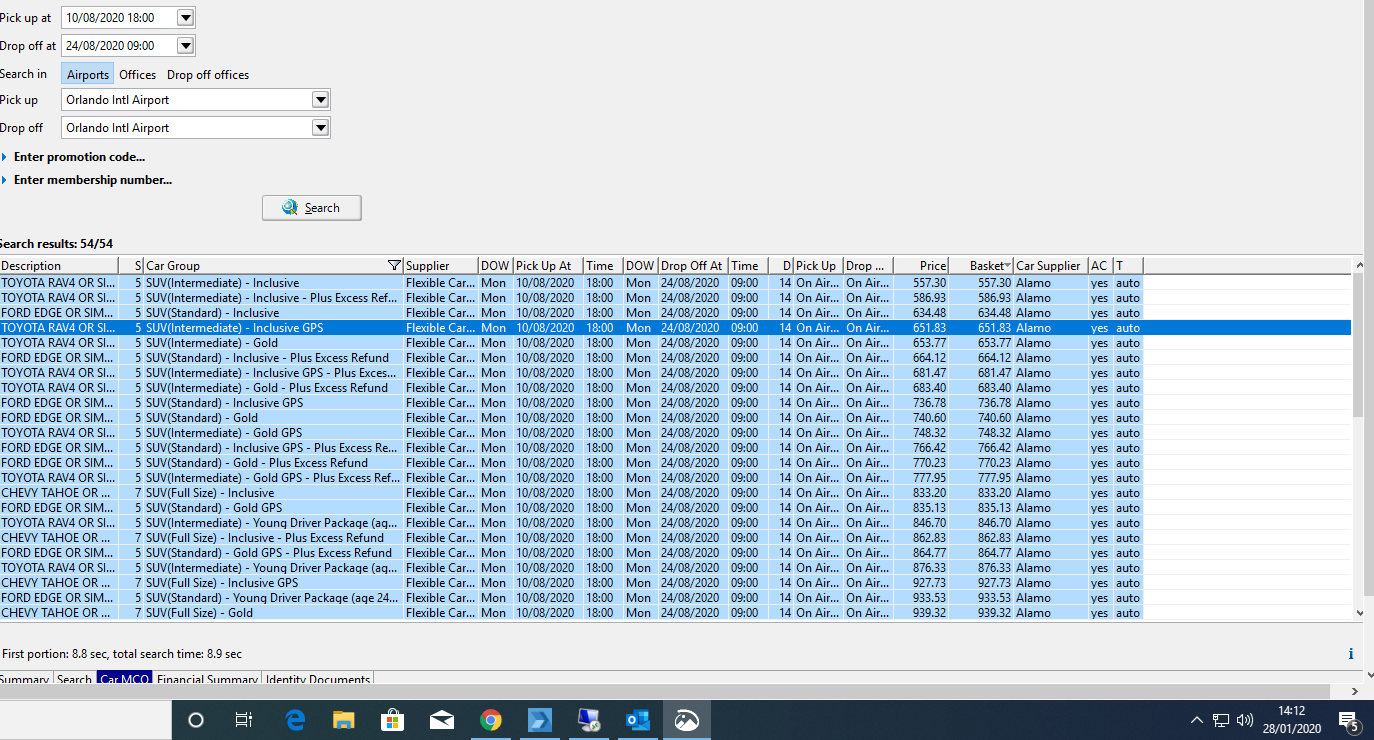The width and height of the screenshot is (1374, 740).
Task: Open the Mail app from the taskbar
Action: (442, 720)
